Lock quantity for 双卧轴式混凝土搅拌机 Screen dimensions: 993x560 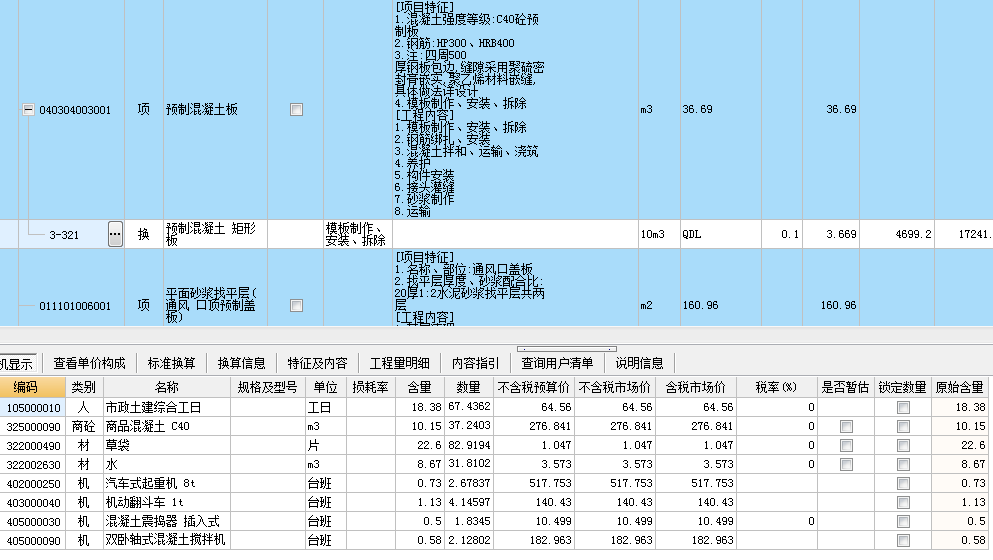pyautogui.click(x=903, y=540)
